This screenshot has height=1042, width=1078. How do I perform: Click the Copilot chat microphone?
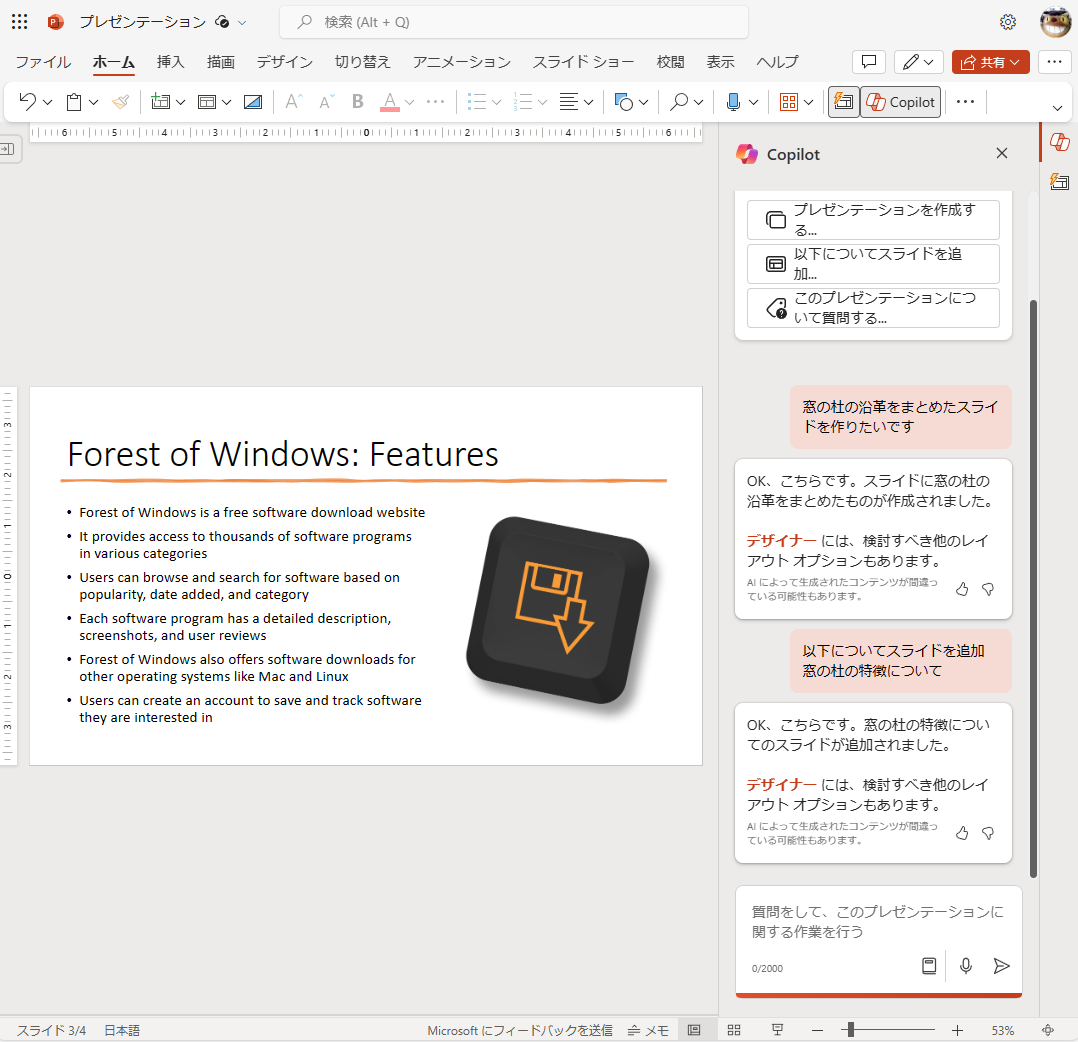click(966, 966)
